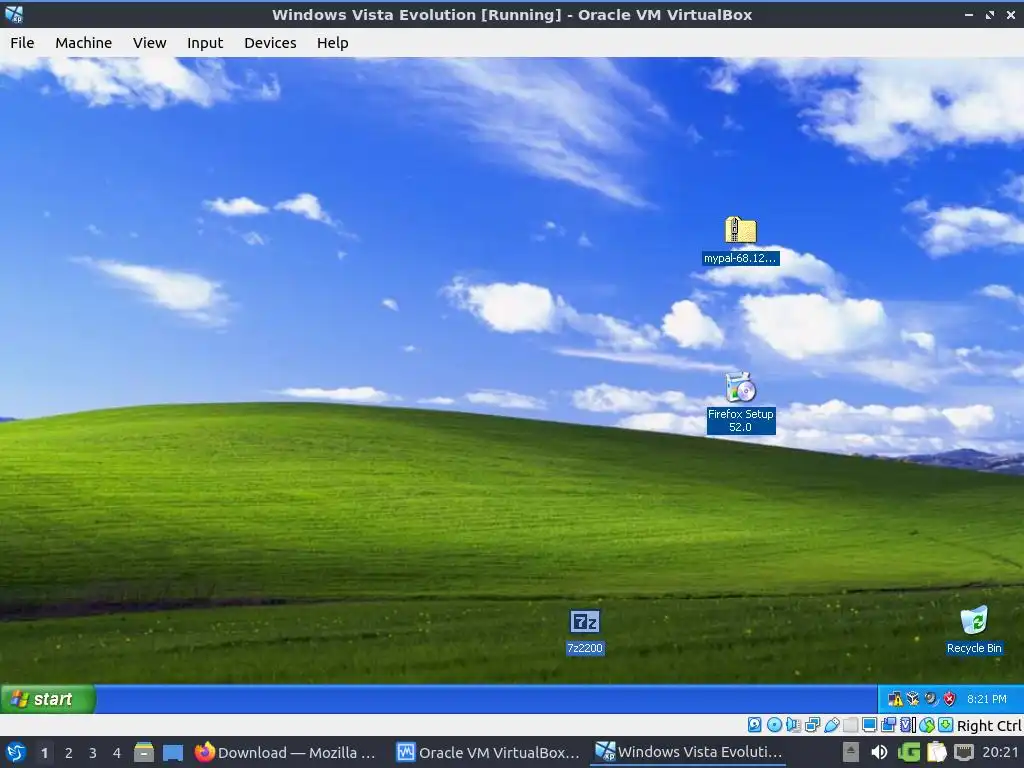The height and width of the screenshot is (768, 1024).
Task: Click the screen recording indicator icon
Action: point(889,725)
